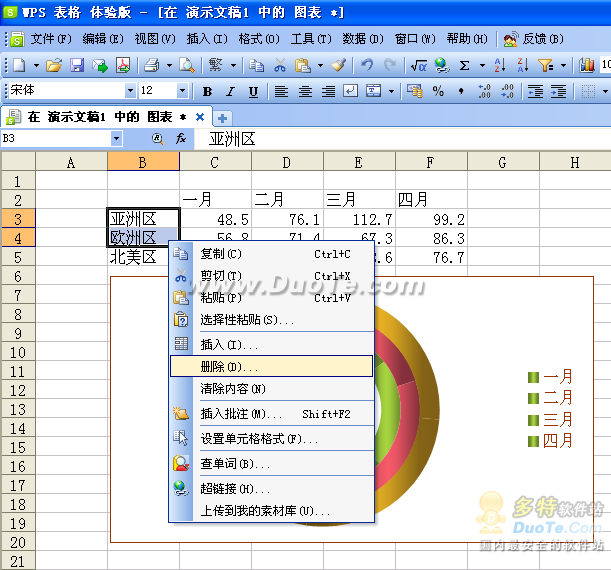
Task: Click the Export to PDF icon
Action: [122, 65]
